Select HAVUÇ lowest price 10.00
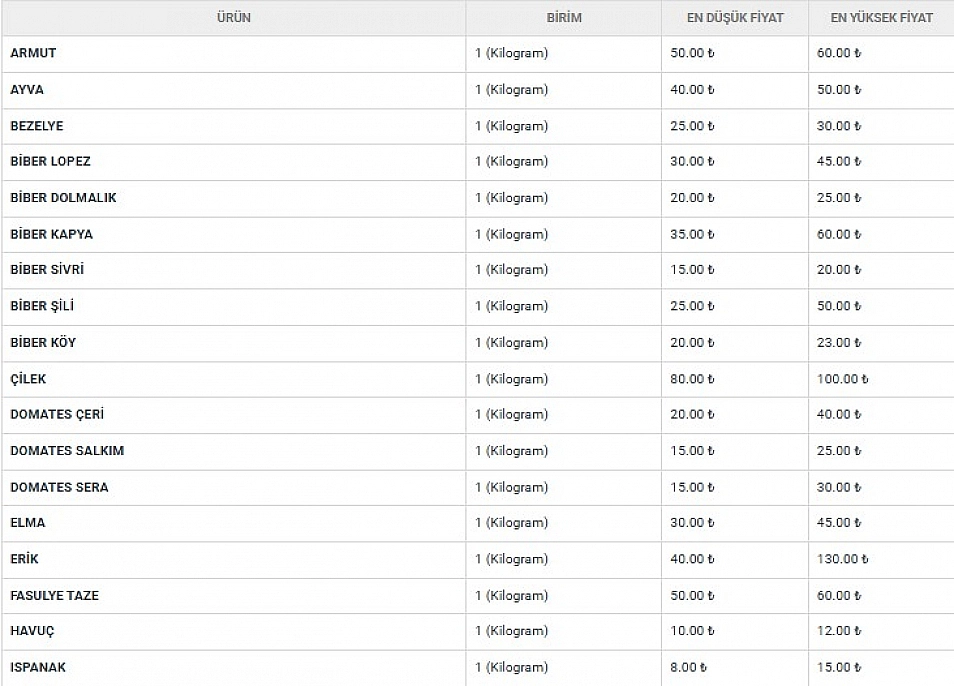This screenshot has width=954, height=686. click(692, 631)
